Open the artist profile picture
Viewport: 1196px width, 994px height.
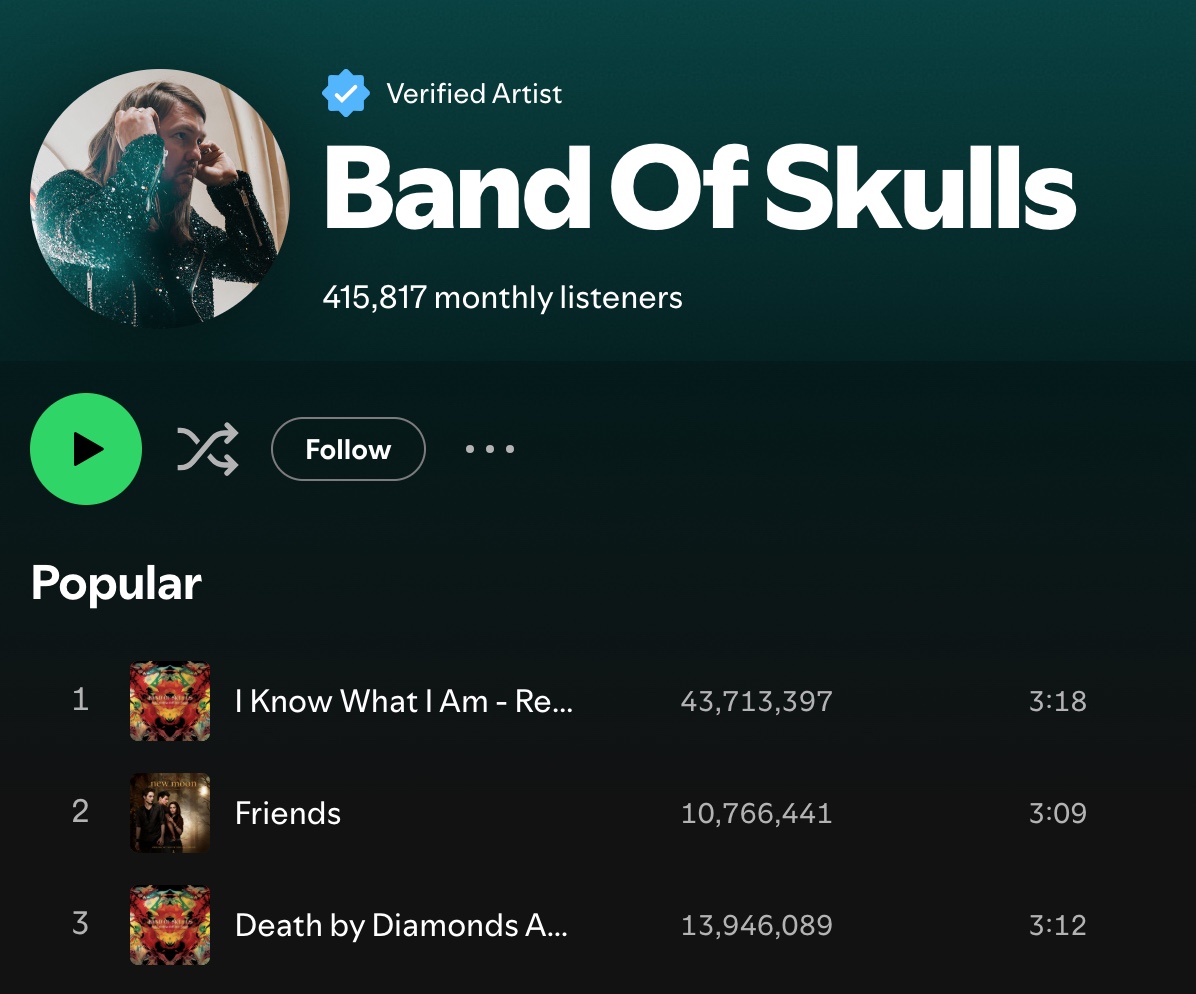tap(160, 198)
